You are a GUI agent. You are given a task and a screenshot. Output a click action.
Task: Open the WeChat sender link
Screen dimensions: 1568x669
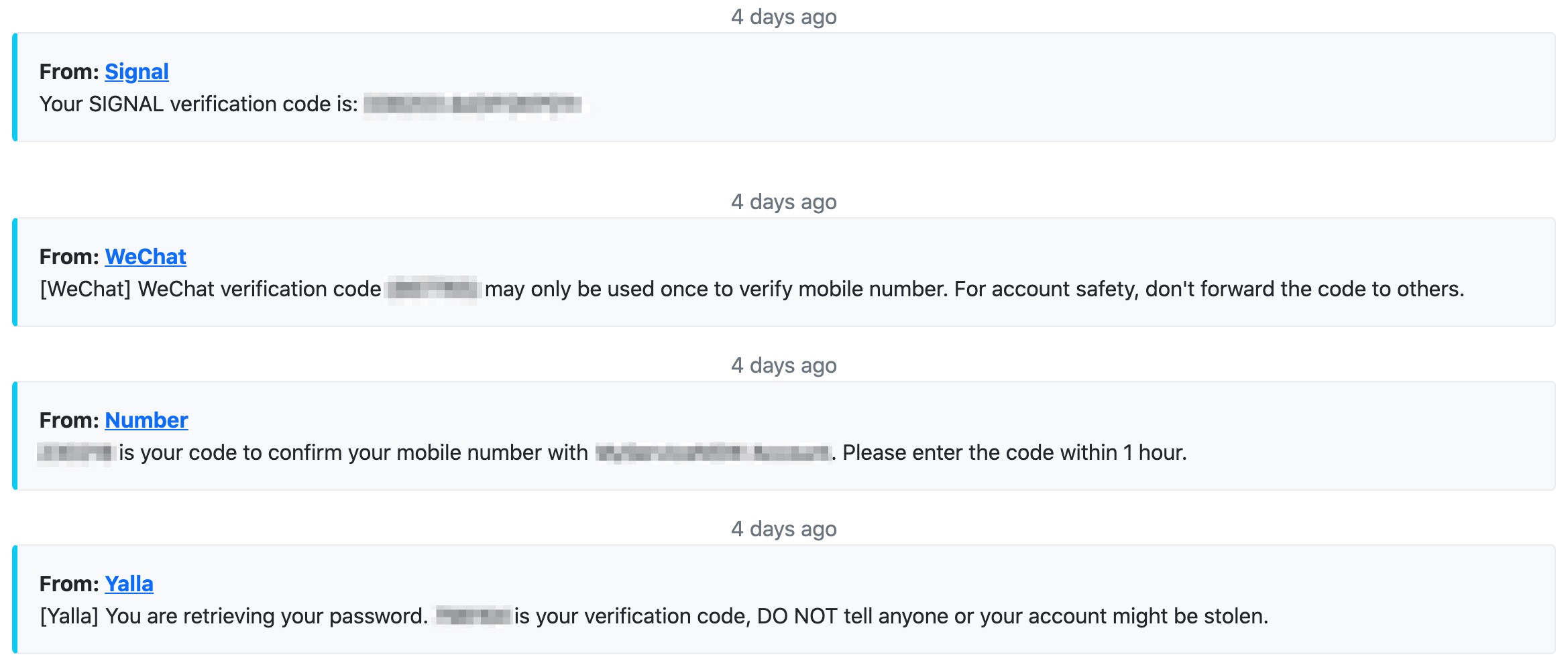[x=146, y=257]
